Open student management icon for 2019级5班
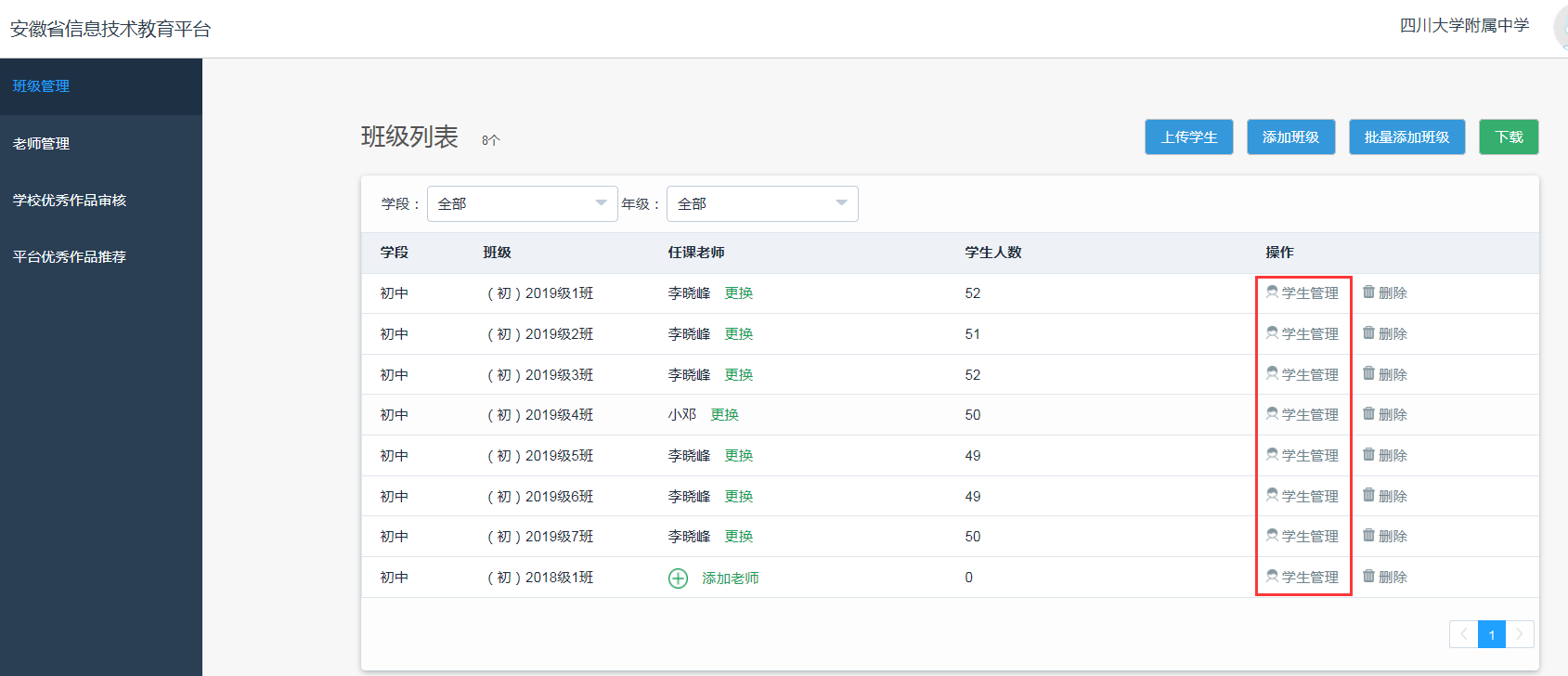1568x676 pixels. point(1272,454)
